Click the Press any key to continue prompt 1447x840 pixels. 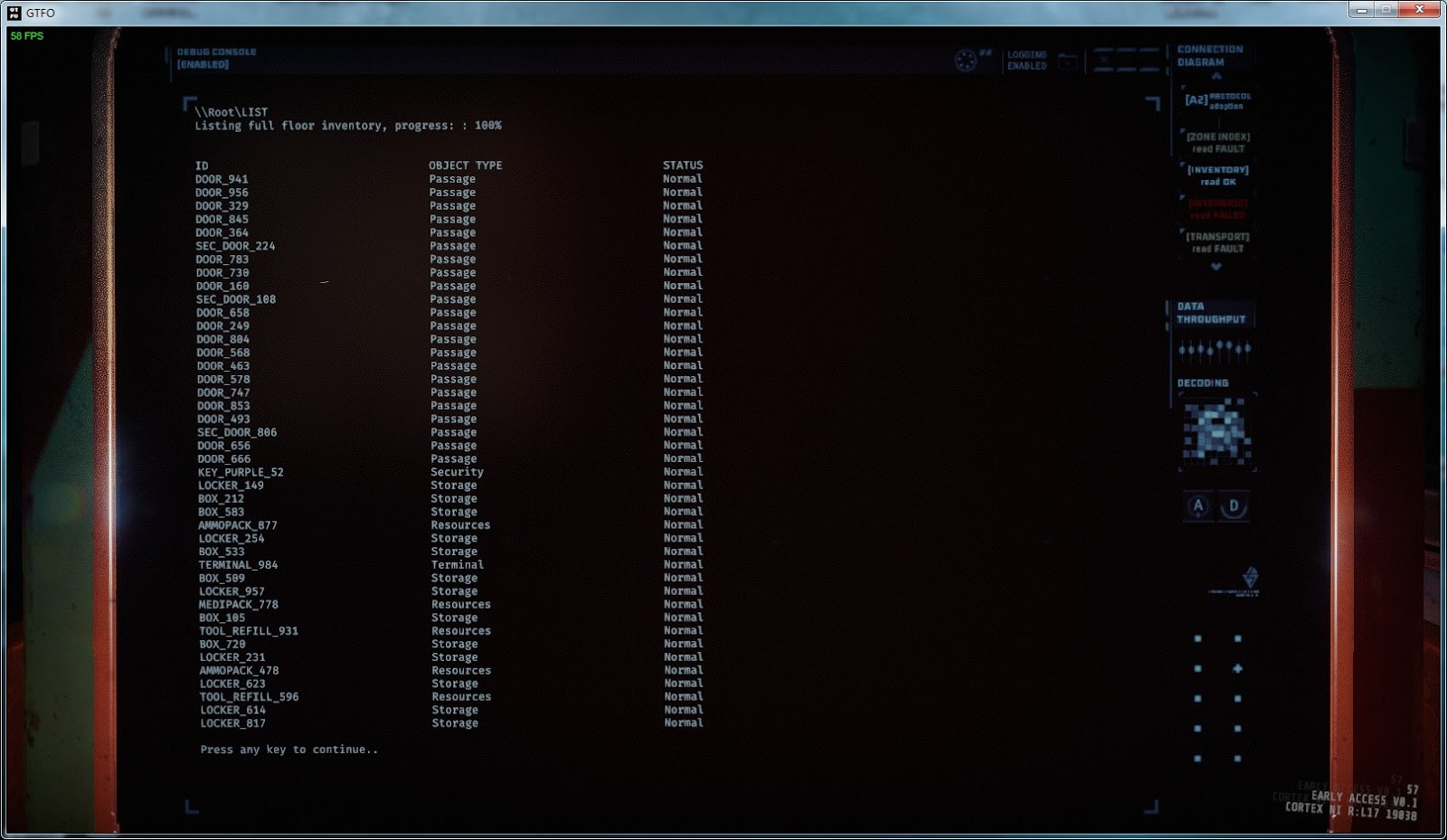(x=289, y=750)
